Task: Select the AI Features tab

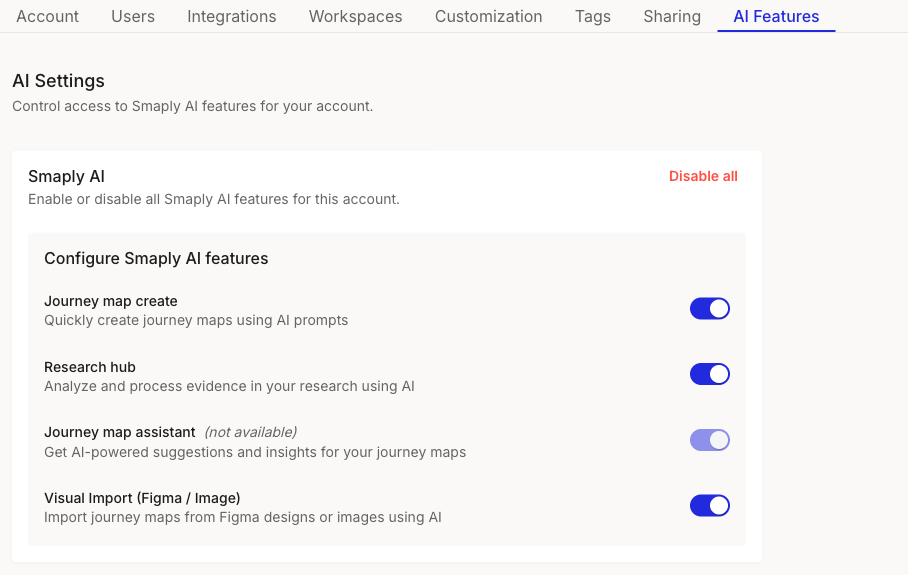Action: click(776, 16)
